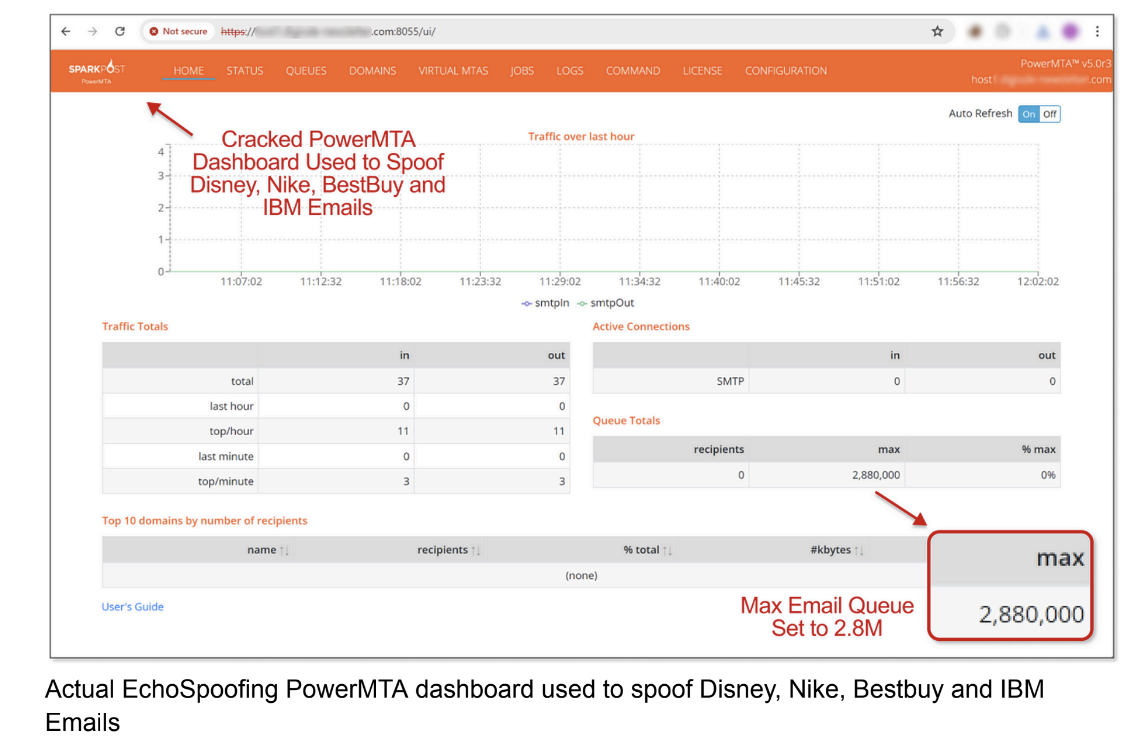Toggle the smtpIn legend marker
The width and height of the screenshot is (1142, 748).
527,303
